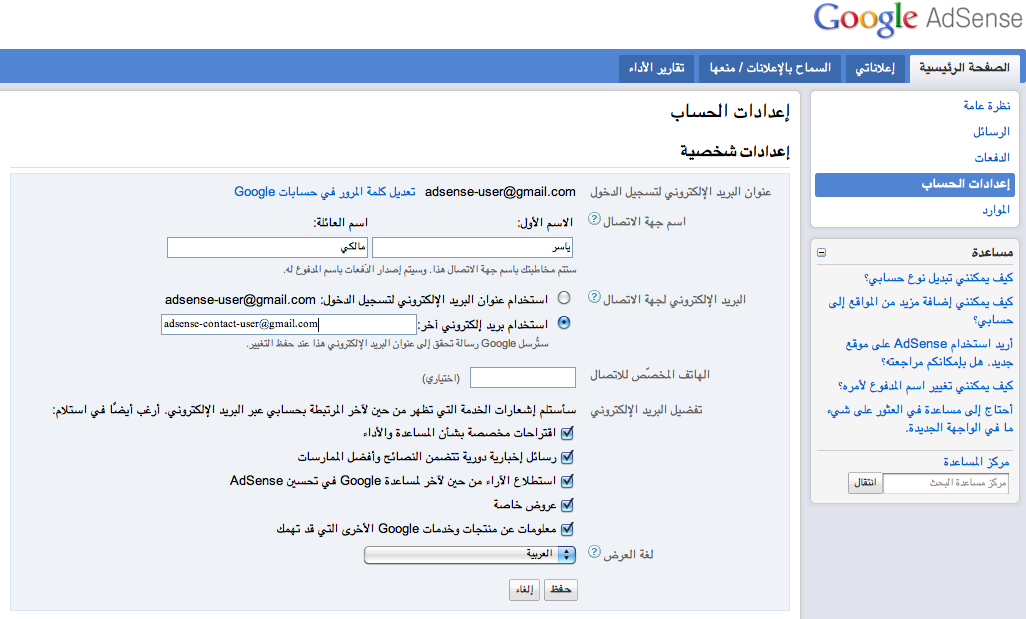Open نظرة عامة in sidebar
1026x619 pixels.
tap(986, 105)
